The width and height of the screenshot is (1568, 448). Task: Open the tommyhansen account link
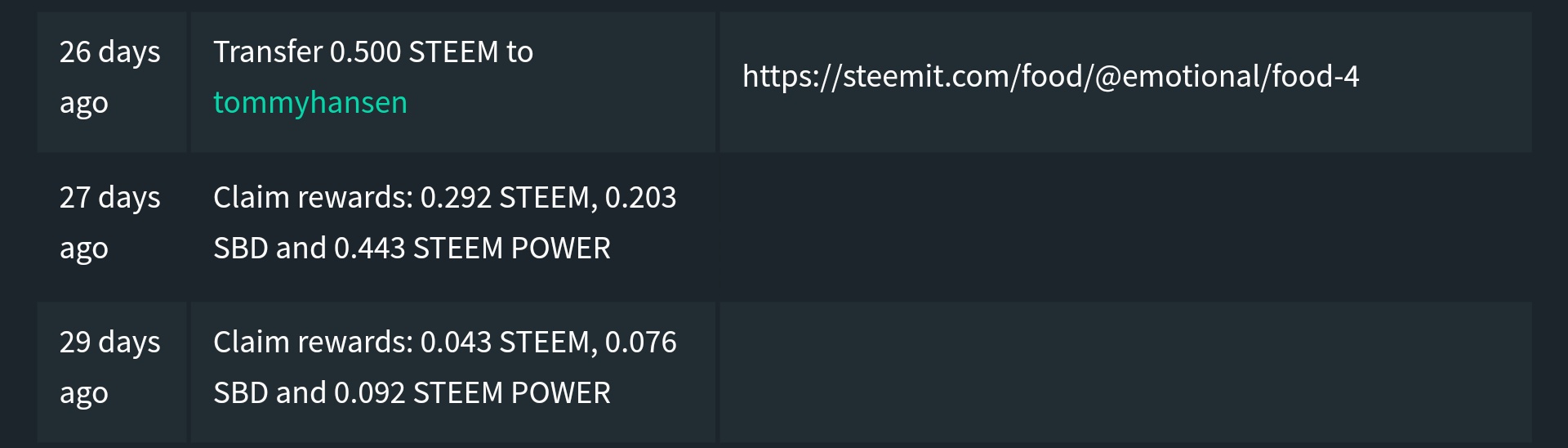tap(310, 103)
